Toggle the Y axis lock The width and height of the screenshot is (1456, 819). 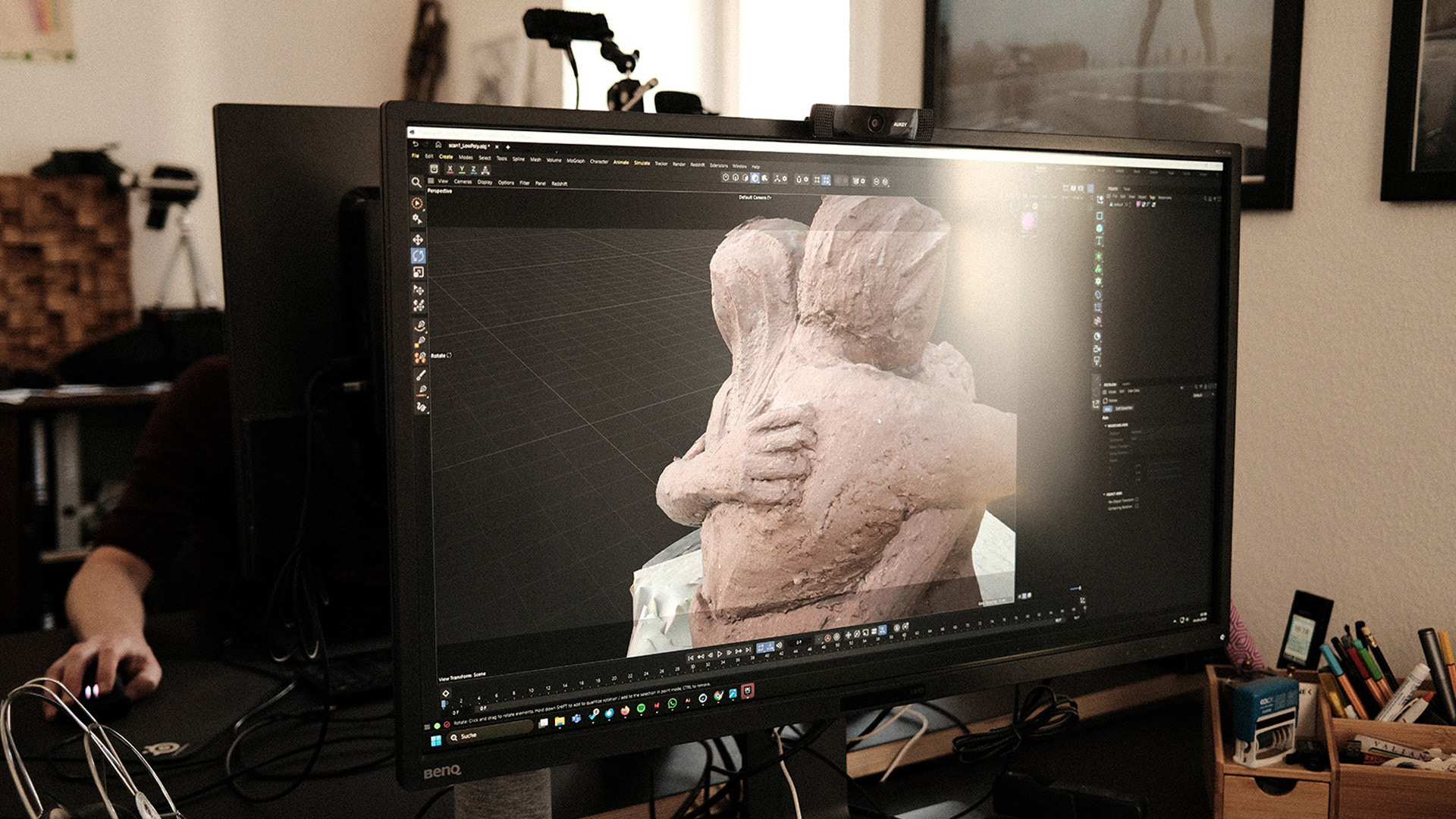coord(462,170)
